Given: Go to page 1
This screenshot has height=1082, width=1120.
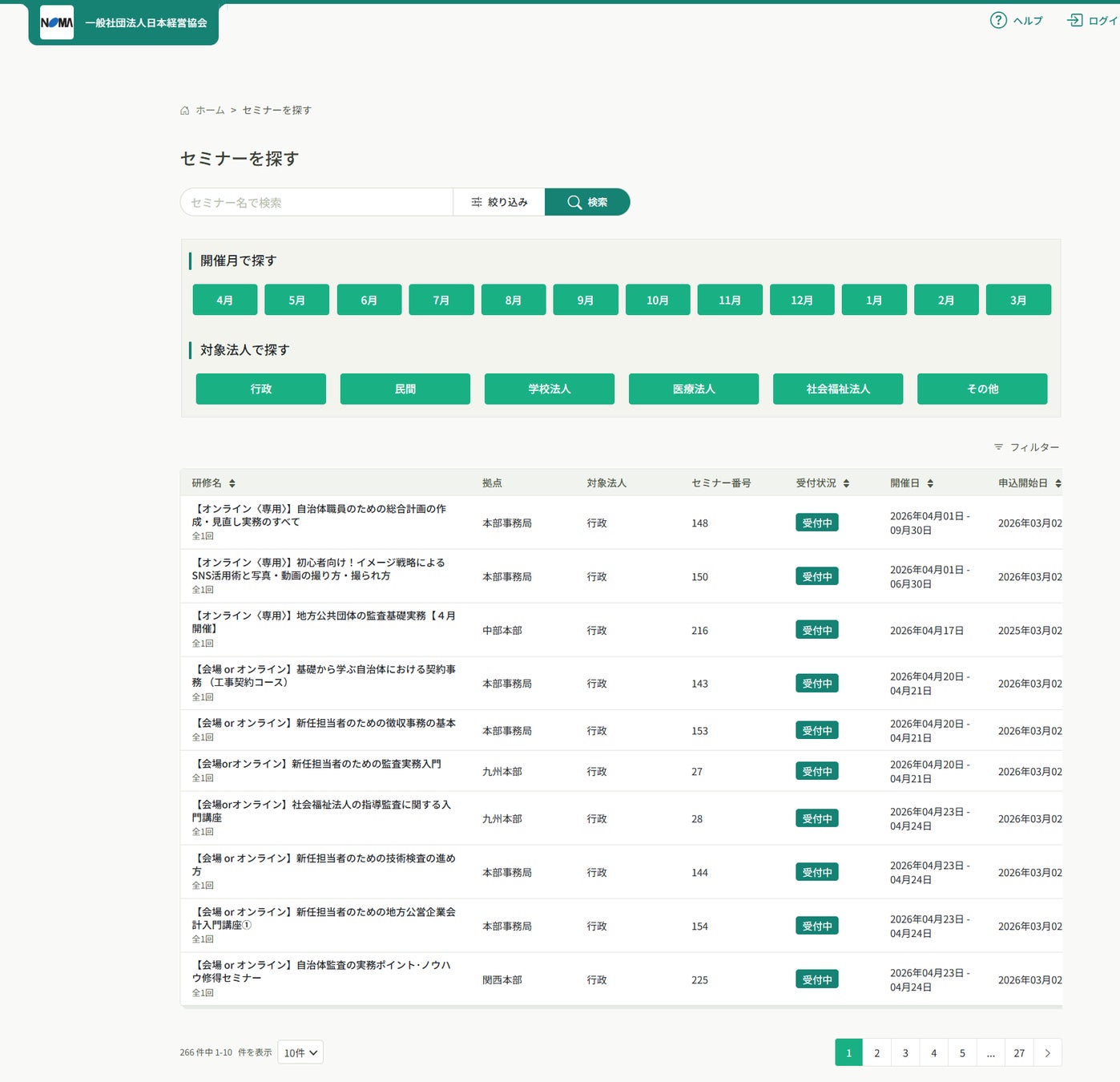Looking at the screenshot, I should point(849,1053).
